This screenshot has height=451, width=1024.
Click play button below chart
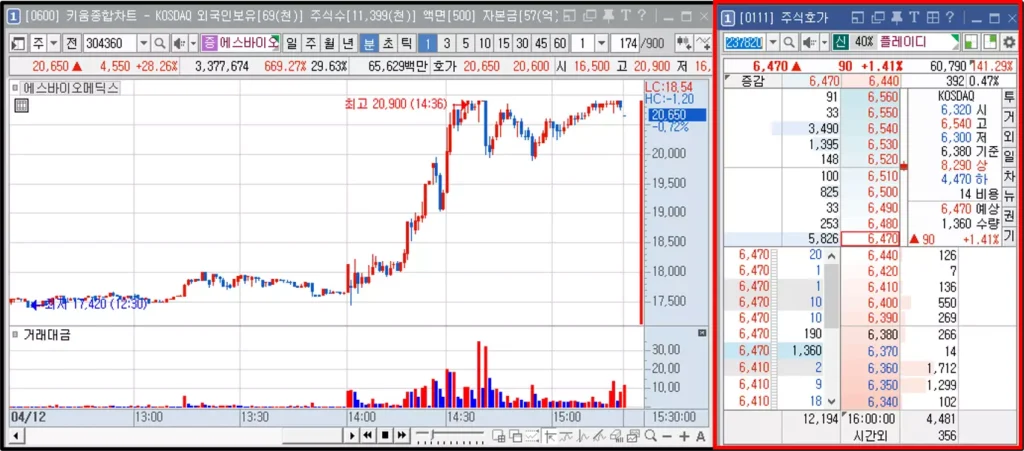point(353,435)
